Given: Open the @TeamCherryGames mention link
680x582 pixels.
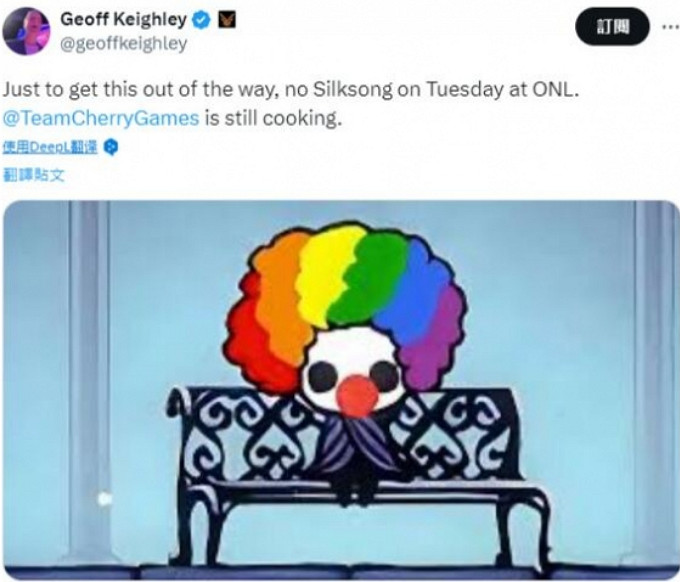Looking at the screenshot, I should click(x=101, y=118).
